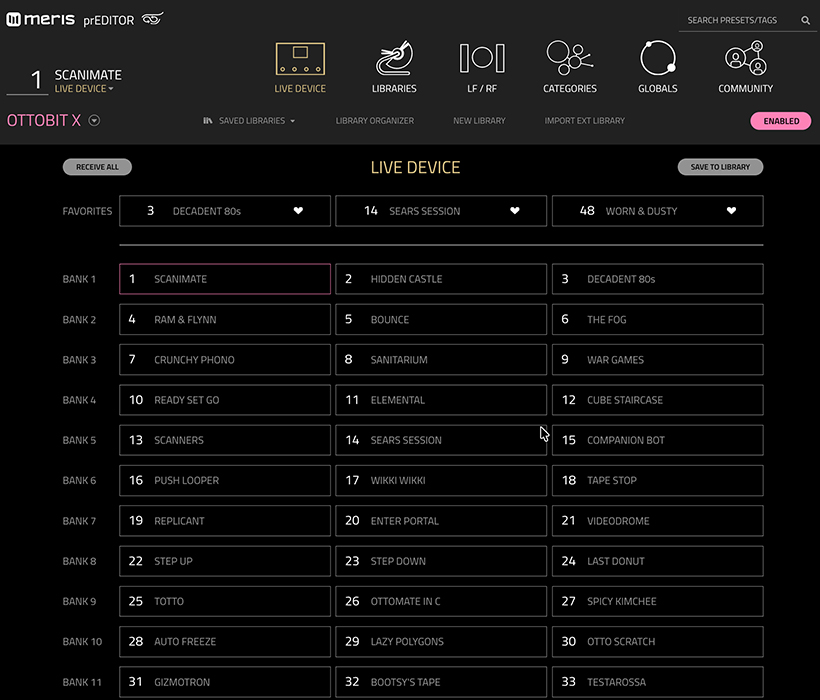Toggle the Enabled pill button
This screenshot has width=820, height=700.
781,121
